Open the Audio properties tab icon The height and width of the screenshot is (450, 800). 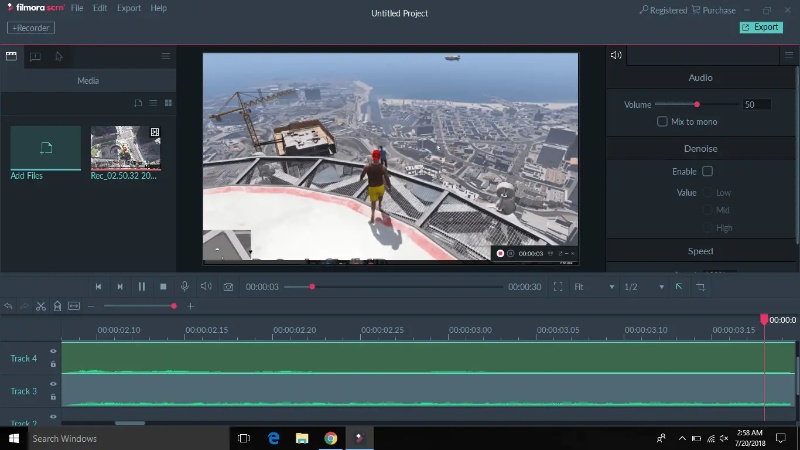(616, 55)
